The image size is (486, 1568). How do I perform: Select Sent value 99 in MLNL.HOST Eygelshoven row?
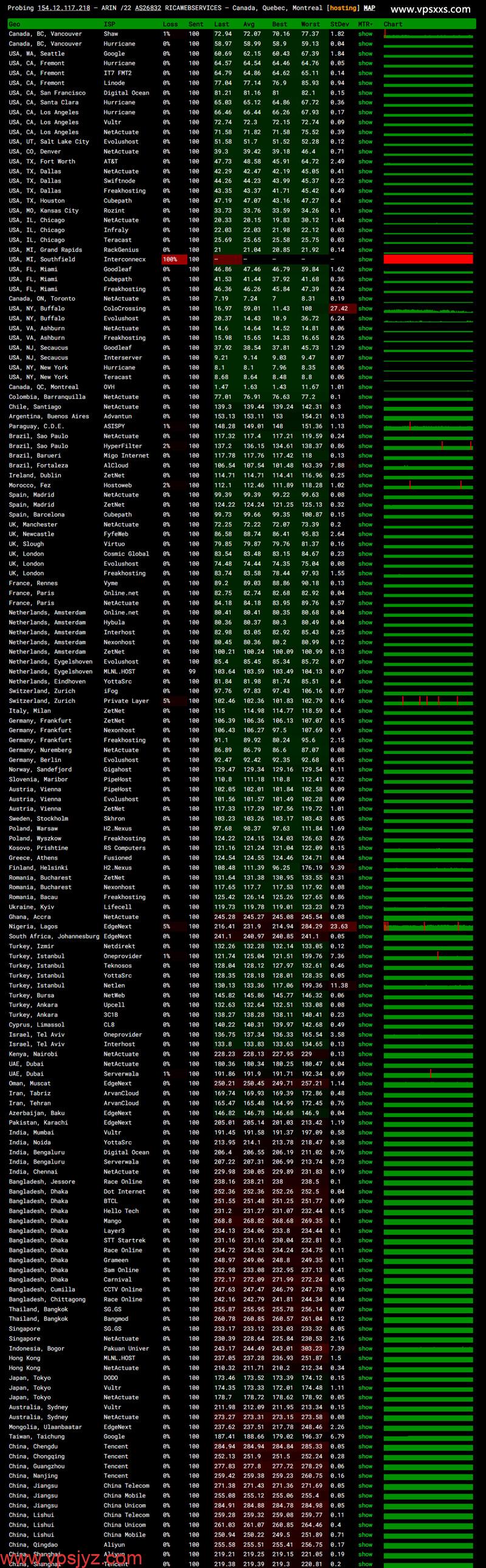tap(192, 671)
